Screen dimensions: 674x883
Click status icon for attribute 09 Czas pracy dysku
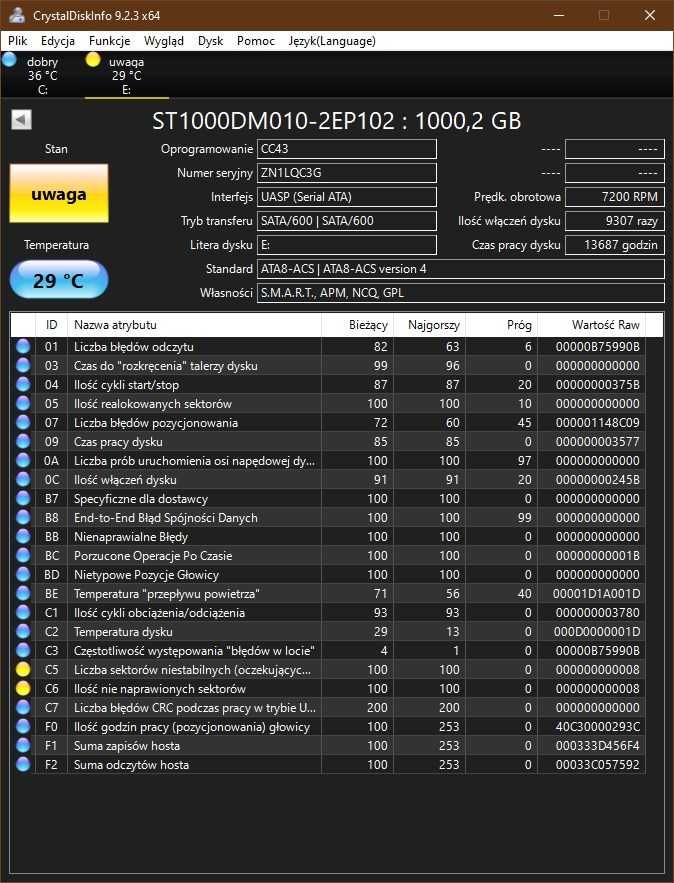(x=23, y=442)
